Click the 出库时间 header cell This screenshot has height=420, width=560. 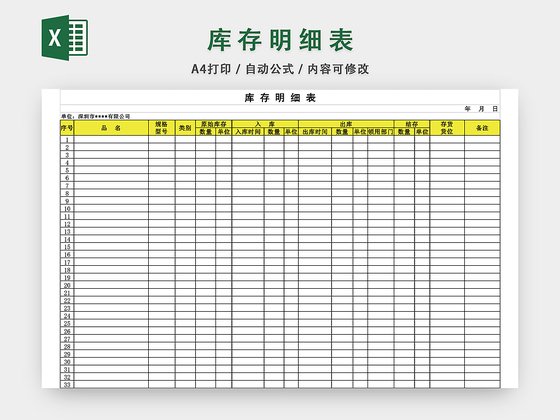(x=315, y=132)
